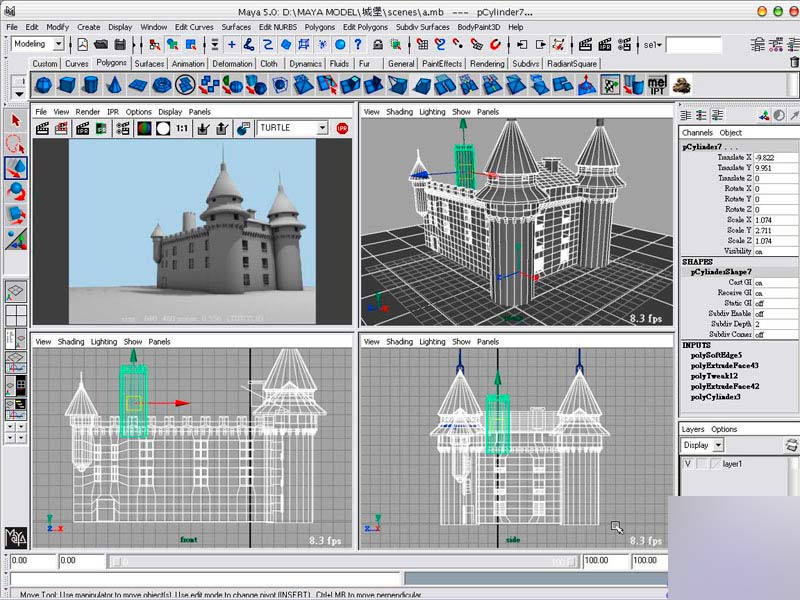Activate the Move tool in the toolbox
Screen dimensions: 800x600
[16, 168]
